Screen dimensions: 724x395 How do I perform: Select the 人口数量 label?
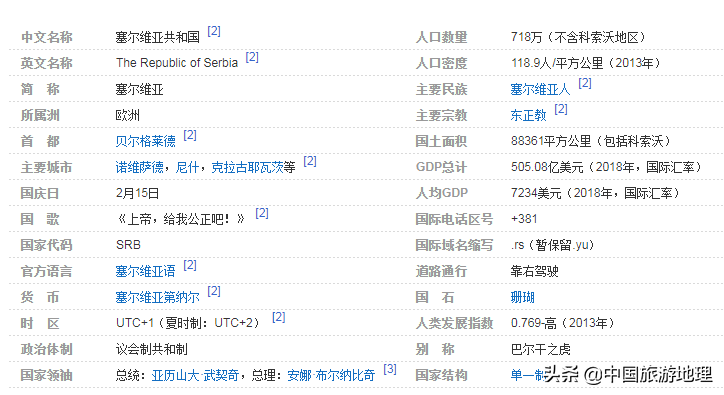[441, 37]
